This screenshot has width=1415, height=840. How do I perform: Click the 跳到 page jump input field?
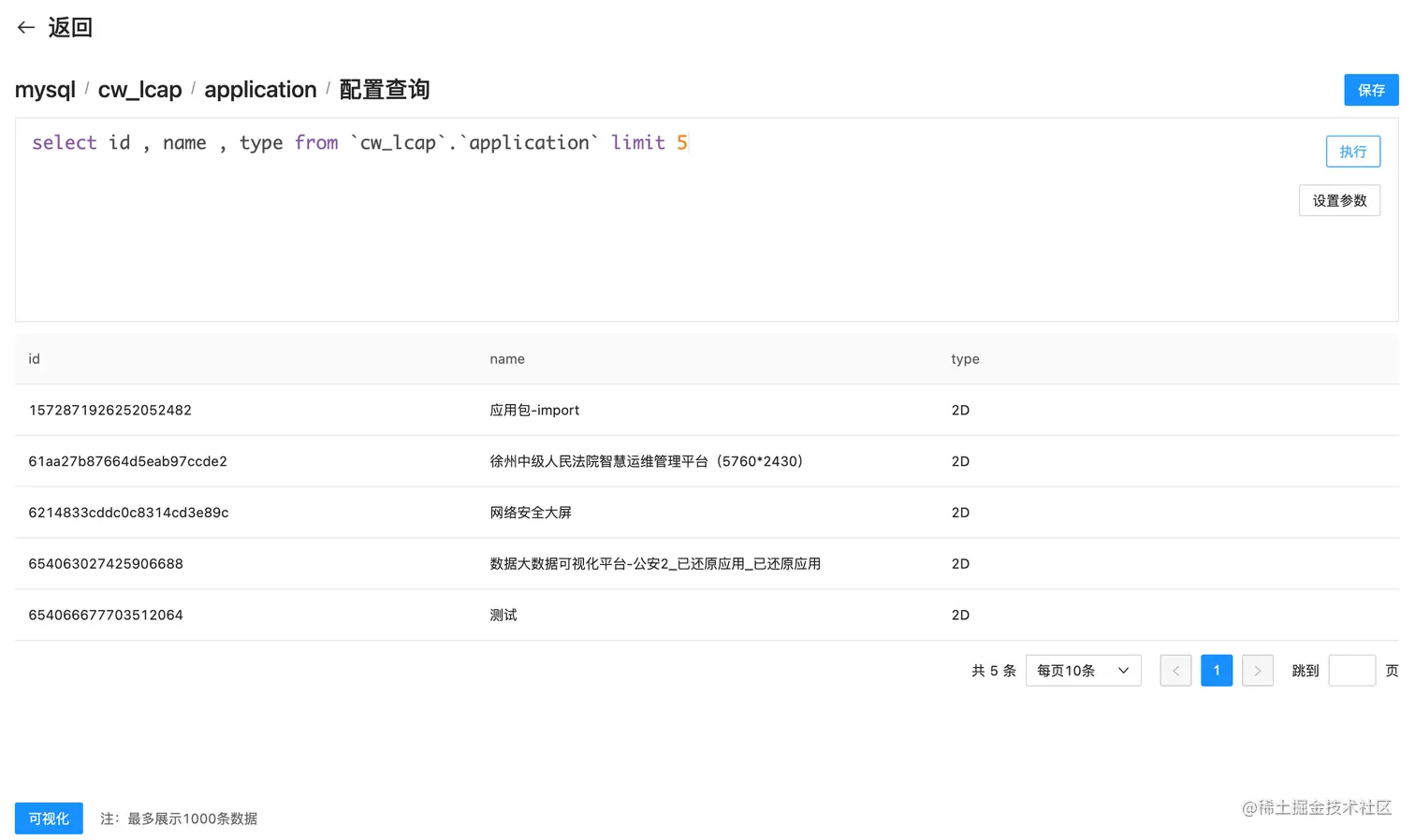[1352, 671]
